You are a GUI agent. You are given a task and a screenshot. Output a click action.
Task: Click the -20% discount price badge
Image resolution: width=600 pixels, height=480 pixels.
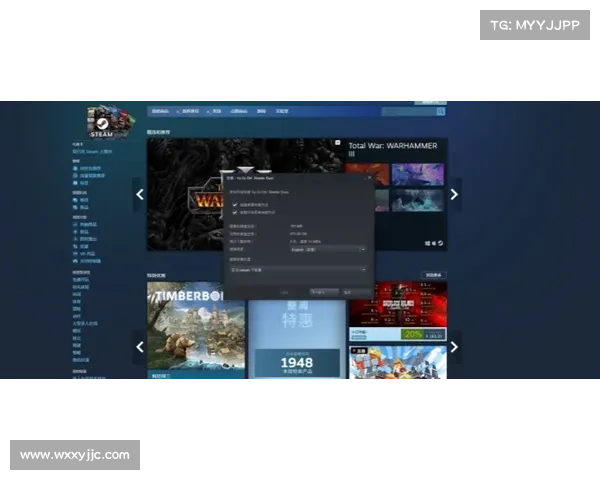412,335
